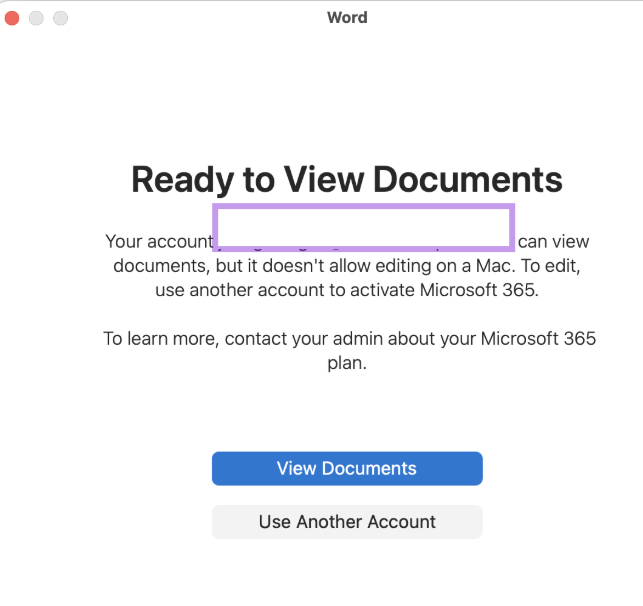Click the line 'use another account to activate Microsoft 365.'
The image size is (643, 606).
pyautogui.click(x=347, y=290)
